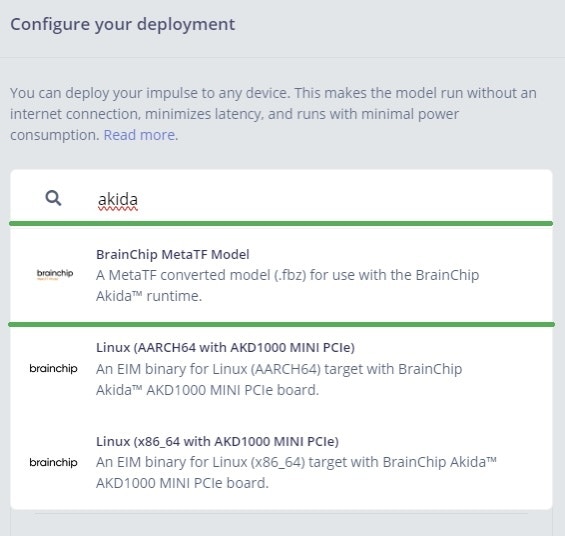Select the MetaTF converted model (.fbz) description
The width and height of the screenshot is (565, 536).
point(288,286)
